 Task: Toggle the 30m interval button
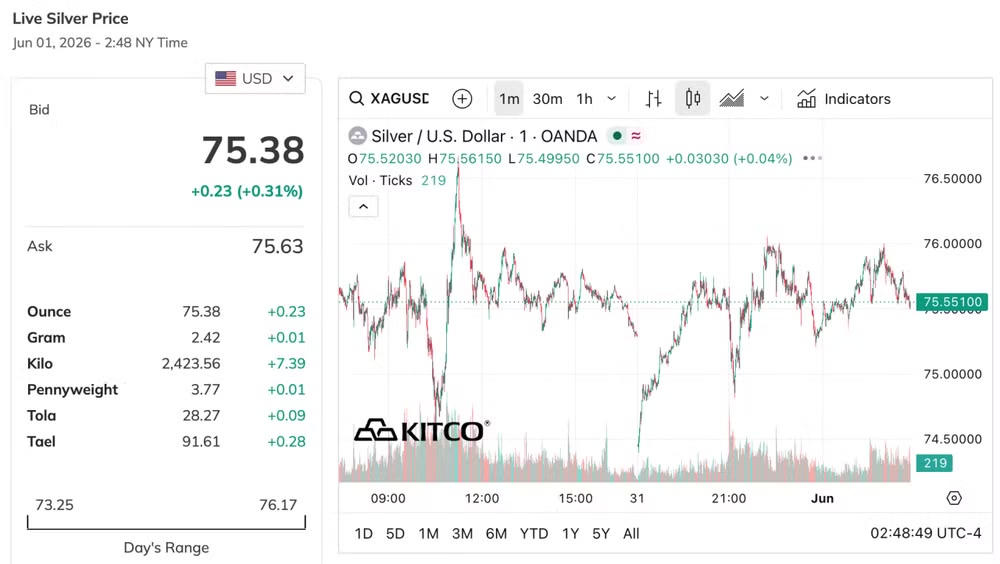[547, 99]
